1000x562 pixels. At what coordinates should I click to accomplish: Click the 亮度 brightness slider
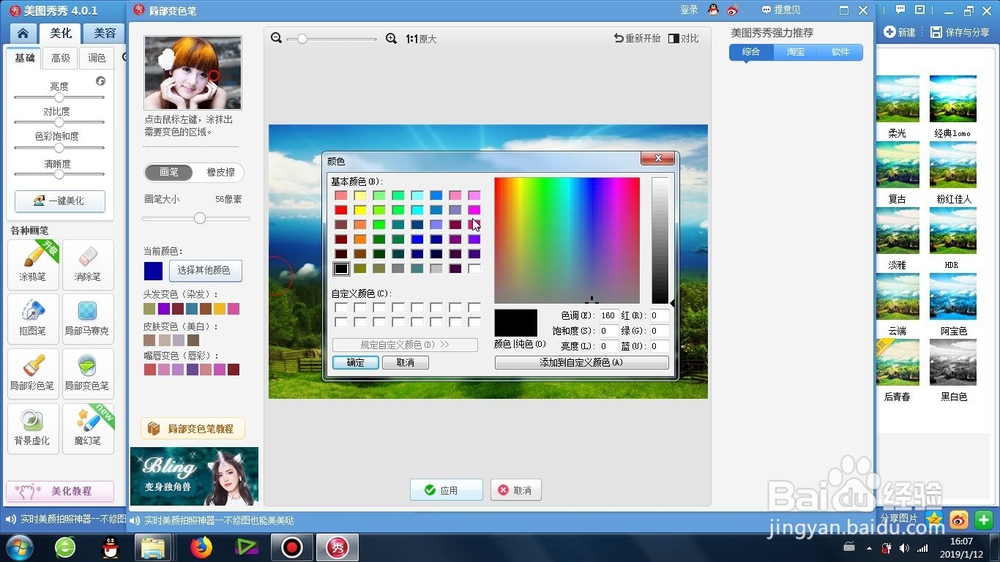(59, 98)
